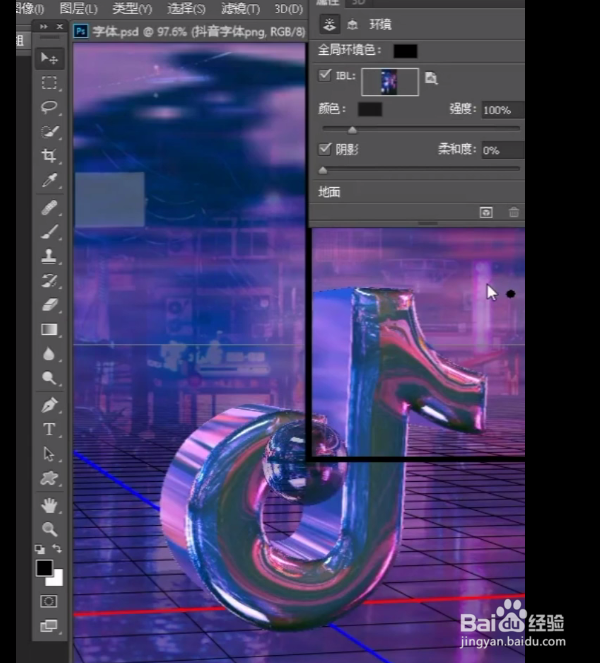Click the trash icon in Properties panel
This screenshot has width=600, height=663.
[x=514, y=212]
